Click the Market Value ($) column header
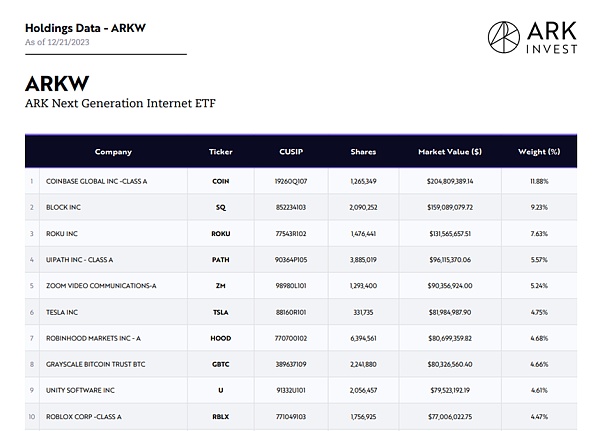The width and height of the screenshot is (600, 431). [449, 152]
